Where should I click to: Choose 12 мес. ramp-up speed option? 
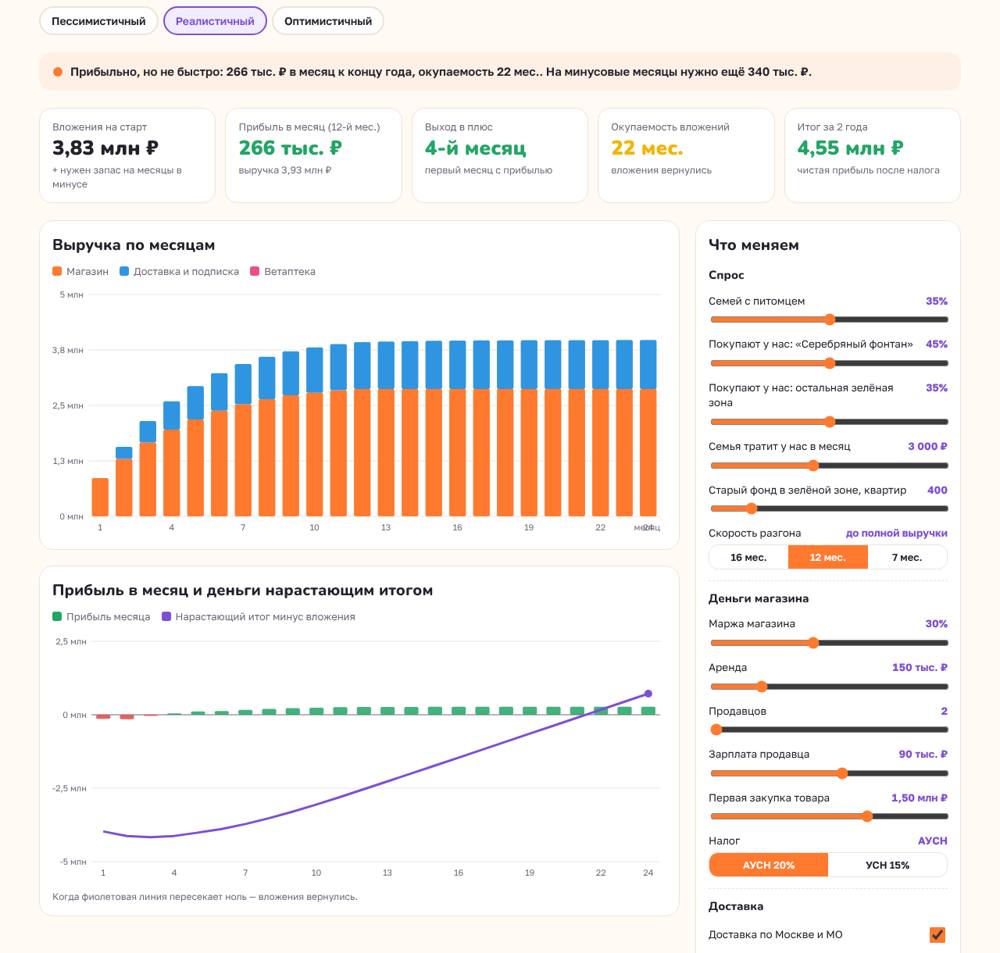828,557
